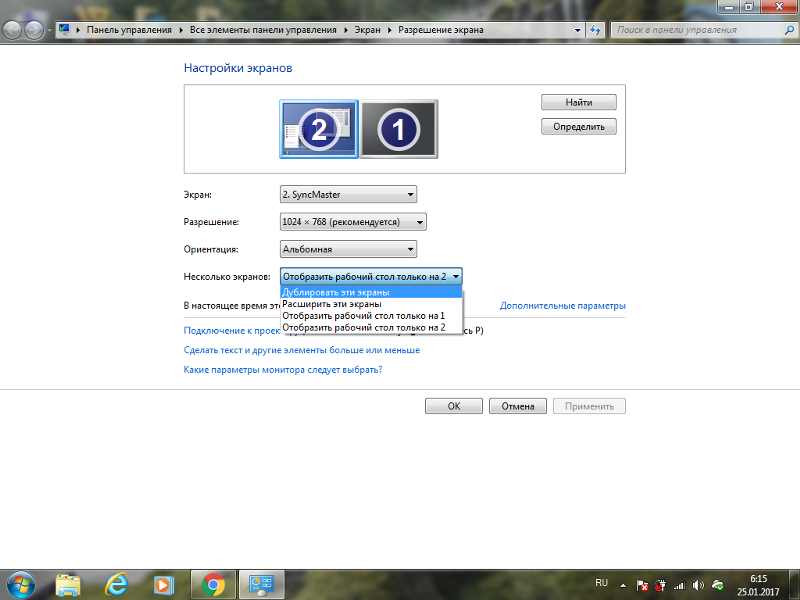Navigate to Все элементы панели управления breadcrumb

[263, 30]
